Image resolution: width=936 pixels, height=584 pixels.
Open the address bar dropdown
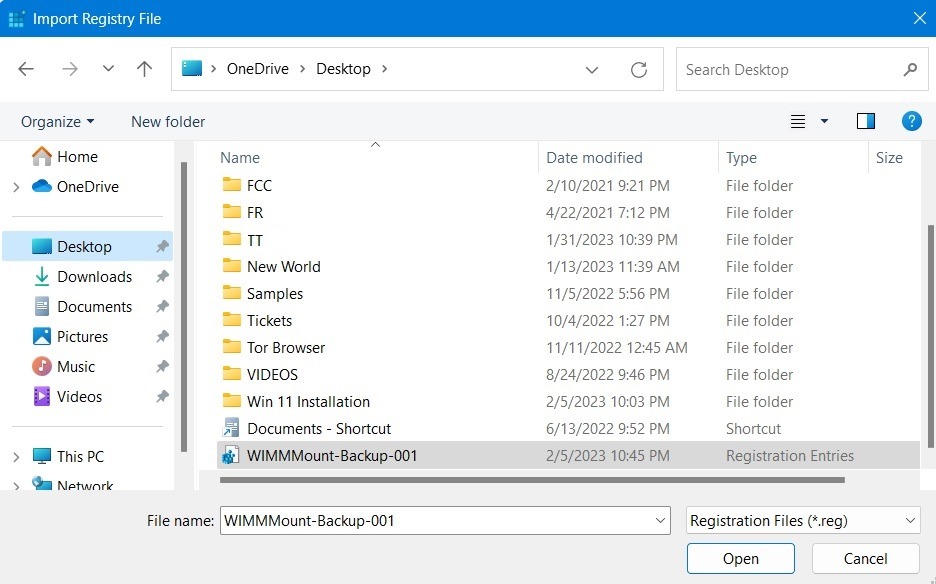pos(592,69)
